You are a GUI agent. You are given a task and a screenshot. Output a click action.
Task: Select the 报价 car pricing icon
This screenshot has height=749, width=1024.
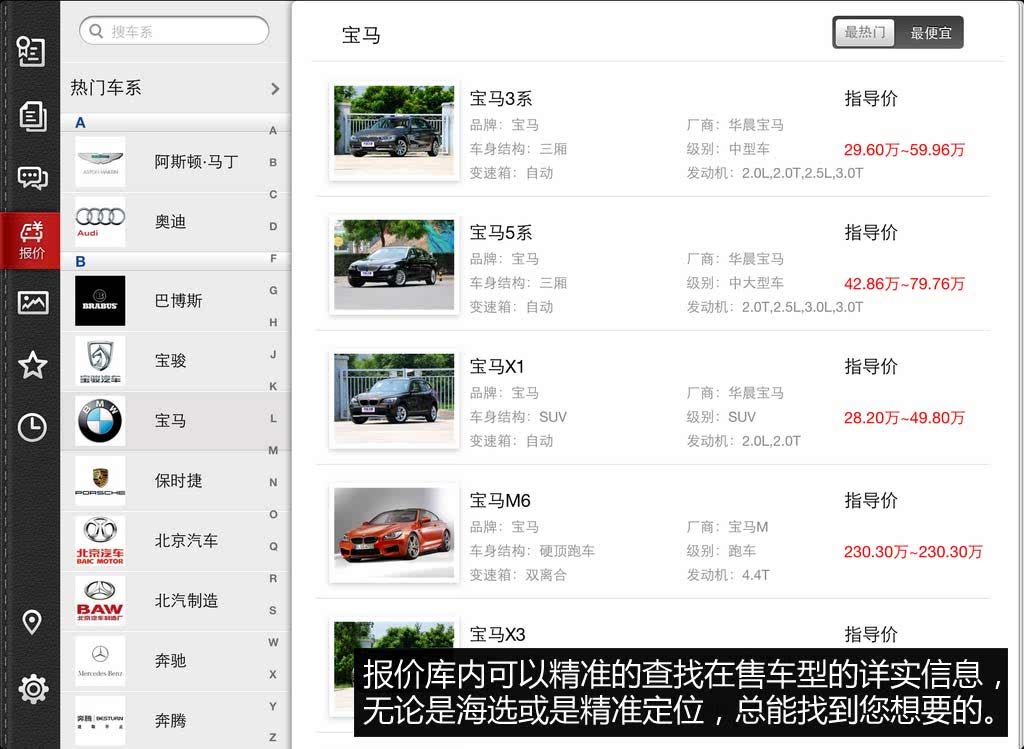(31, 240)
